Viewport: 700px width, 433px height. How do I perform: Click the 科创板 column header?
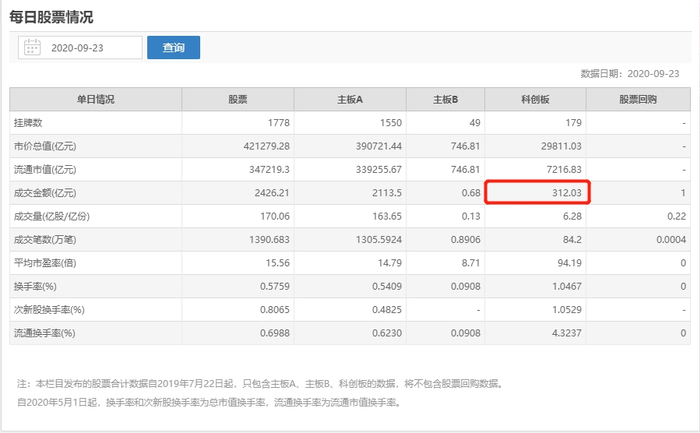pyautogui.click(x=535, y=99)
